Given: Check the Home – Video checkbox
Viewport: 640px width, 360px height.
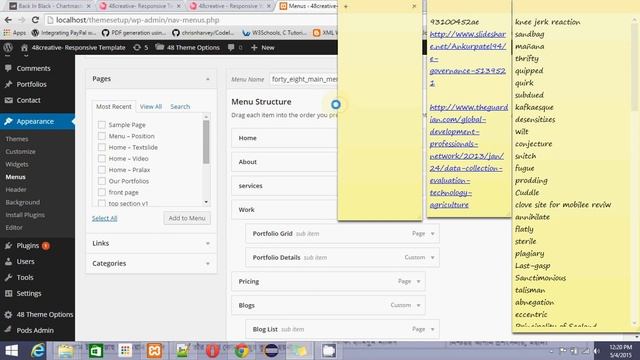Looking at the screenshot, I should (x=102, y=158).
